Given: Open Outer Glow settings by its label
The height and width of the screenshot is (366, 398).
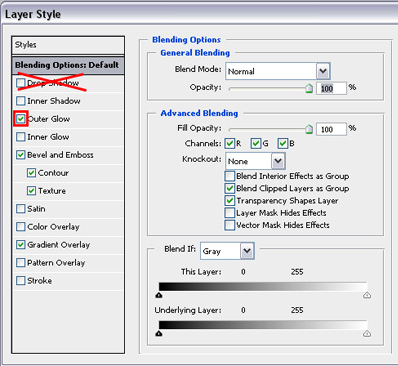Looking at the screenshot, I should (x=49, y=119).
